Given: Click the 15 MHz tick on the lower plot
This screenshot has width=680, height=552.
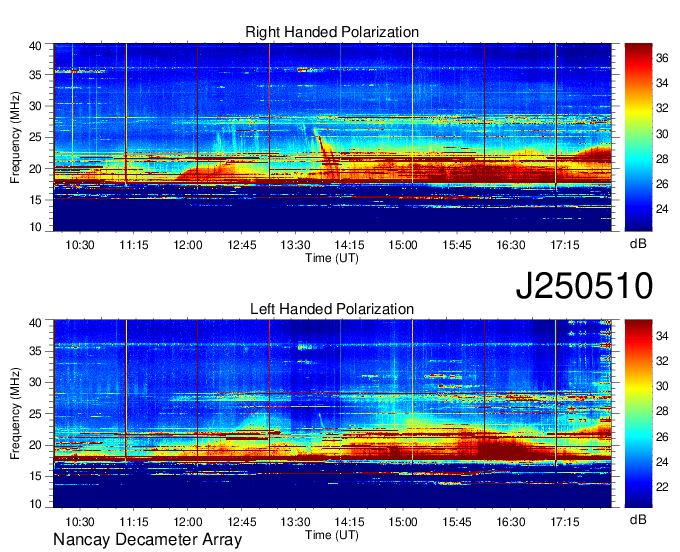Looking at the screenshot, I should [x=35, y=476].
